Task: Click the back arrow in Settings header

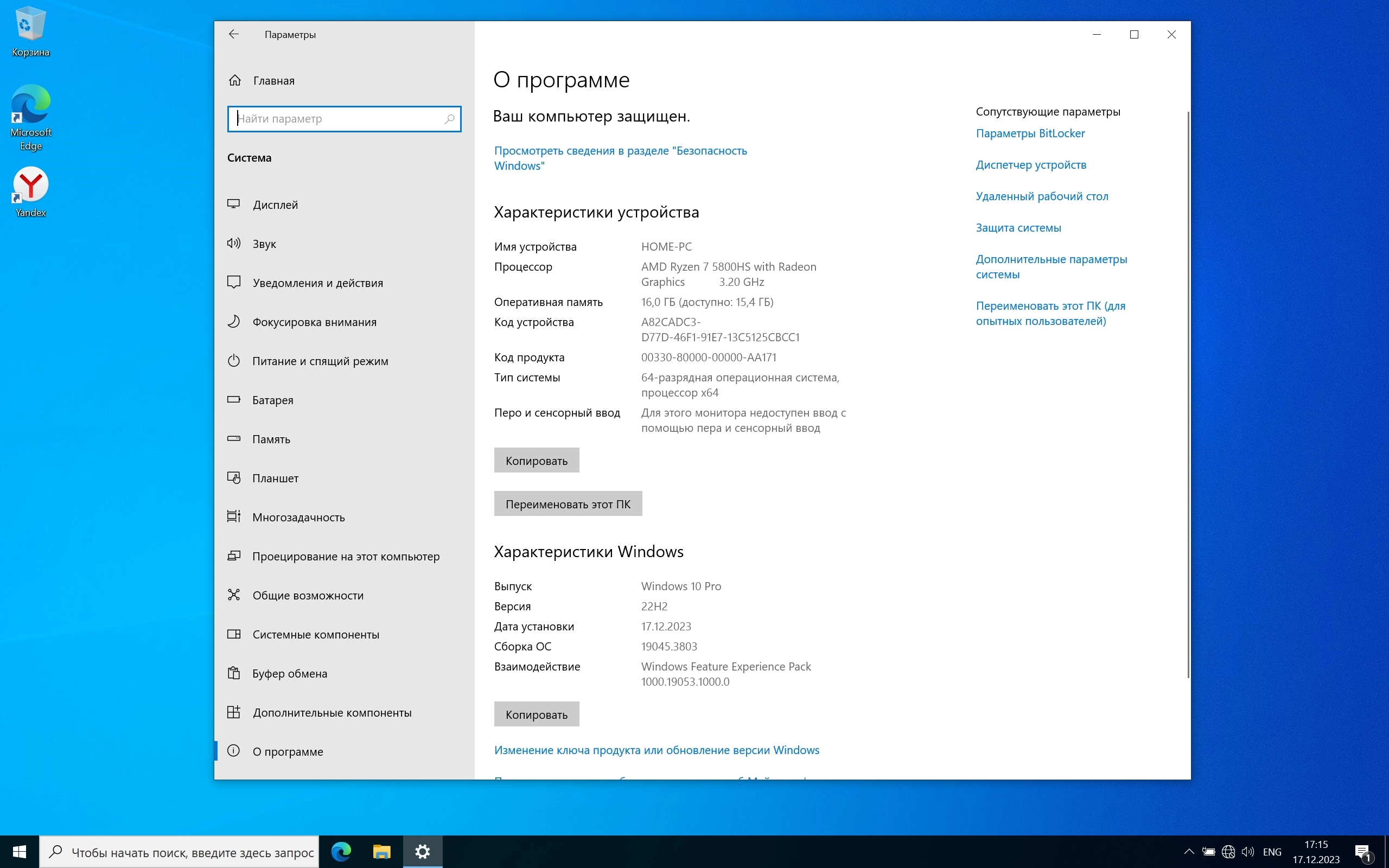Action: point(234,34)
